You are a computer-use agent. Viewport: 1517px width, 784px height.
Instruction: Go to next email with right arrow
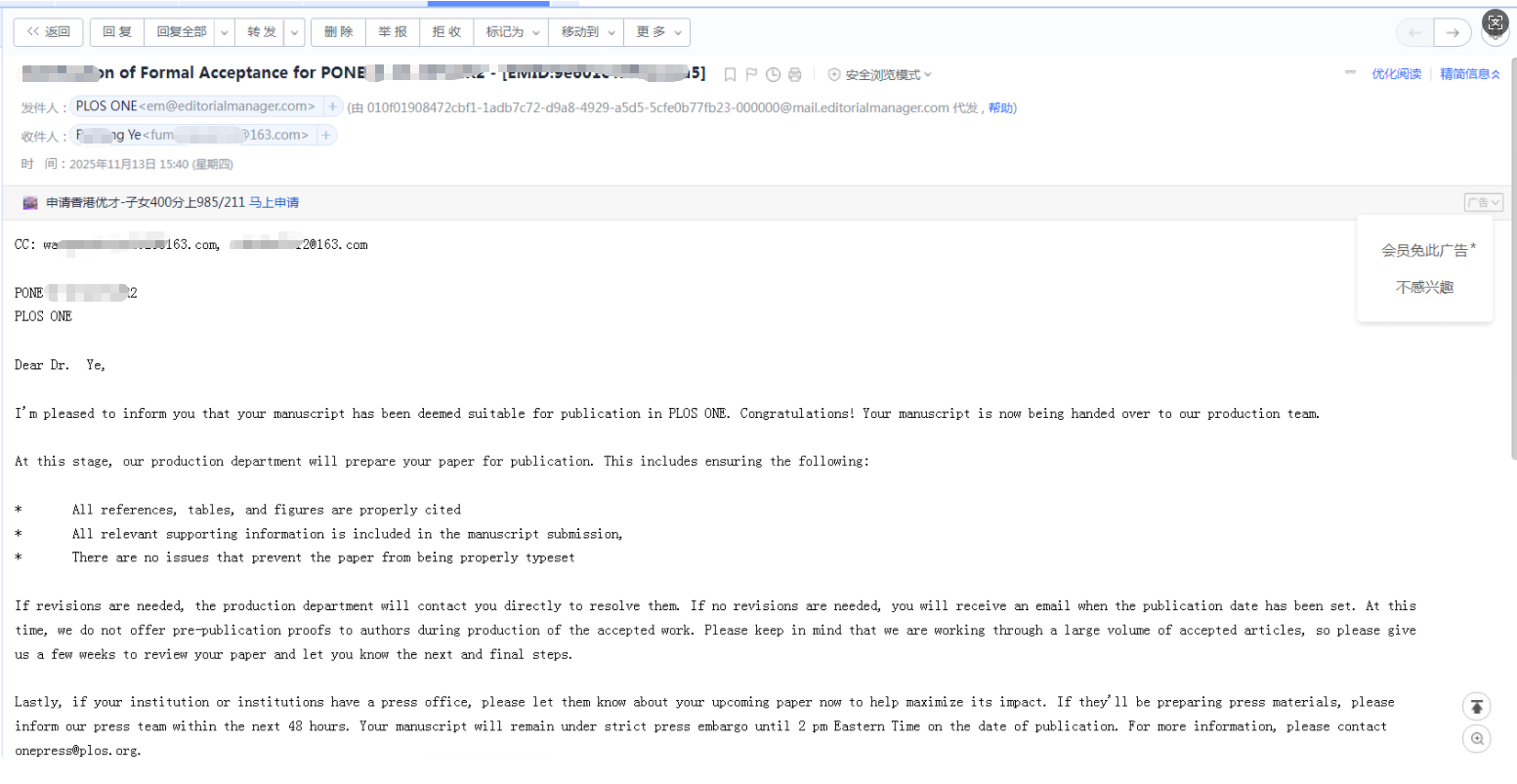pos(1453,32)
